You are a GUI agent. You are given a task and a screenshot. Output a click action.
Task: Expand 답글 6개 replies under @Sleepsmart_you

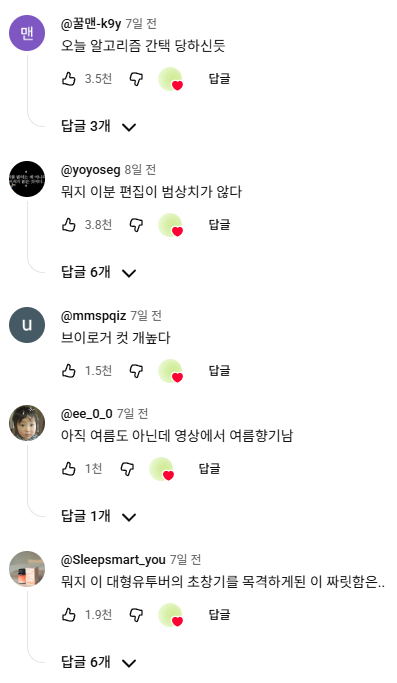pos(98,662)
